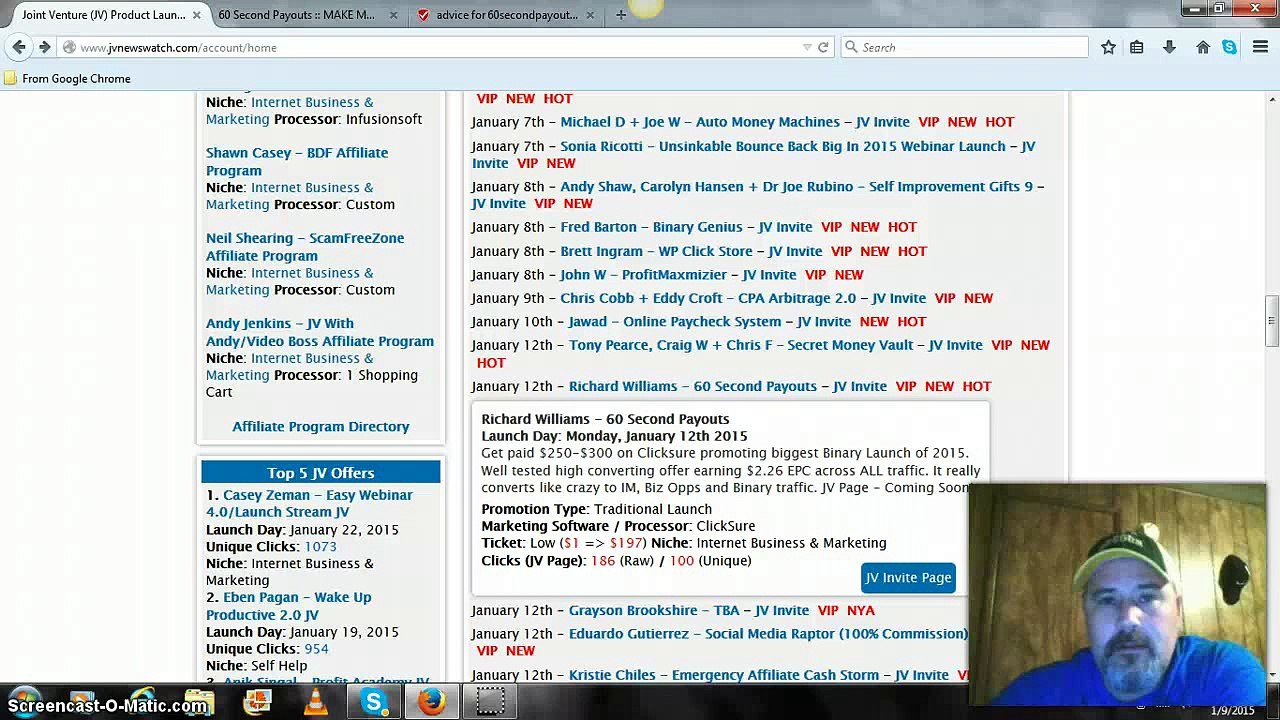Screen dimensions: 1280x720
Task: Open Kristie Chiles Emergency Affiliate Cash Storm
Action: [x=724, y=675]
